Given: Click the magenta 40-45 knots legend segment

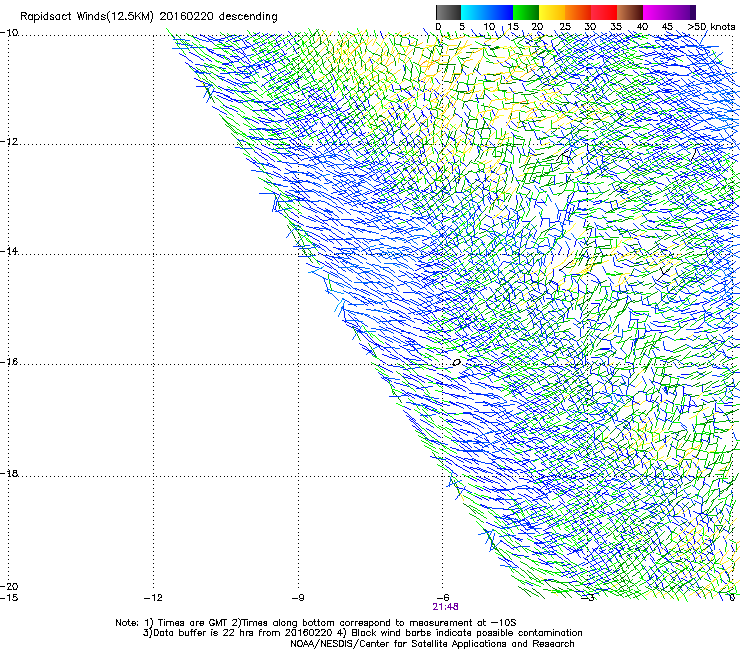Looking at the screenshot, I should click(x=656, y=12).
